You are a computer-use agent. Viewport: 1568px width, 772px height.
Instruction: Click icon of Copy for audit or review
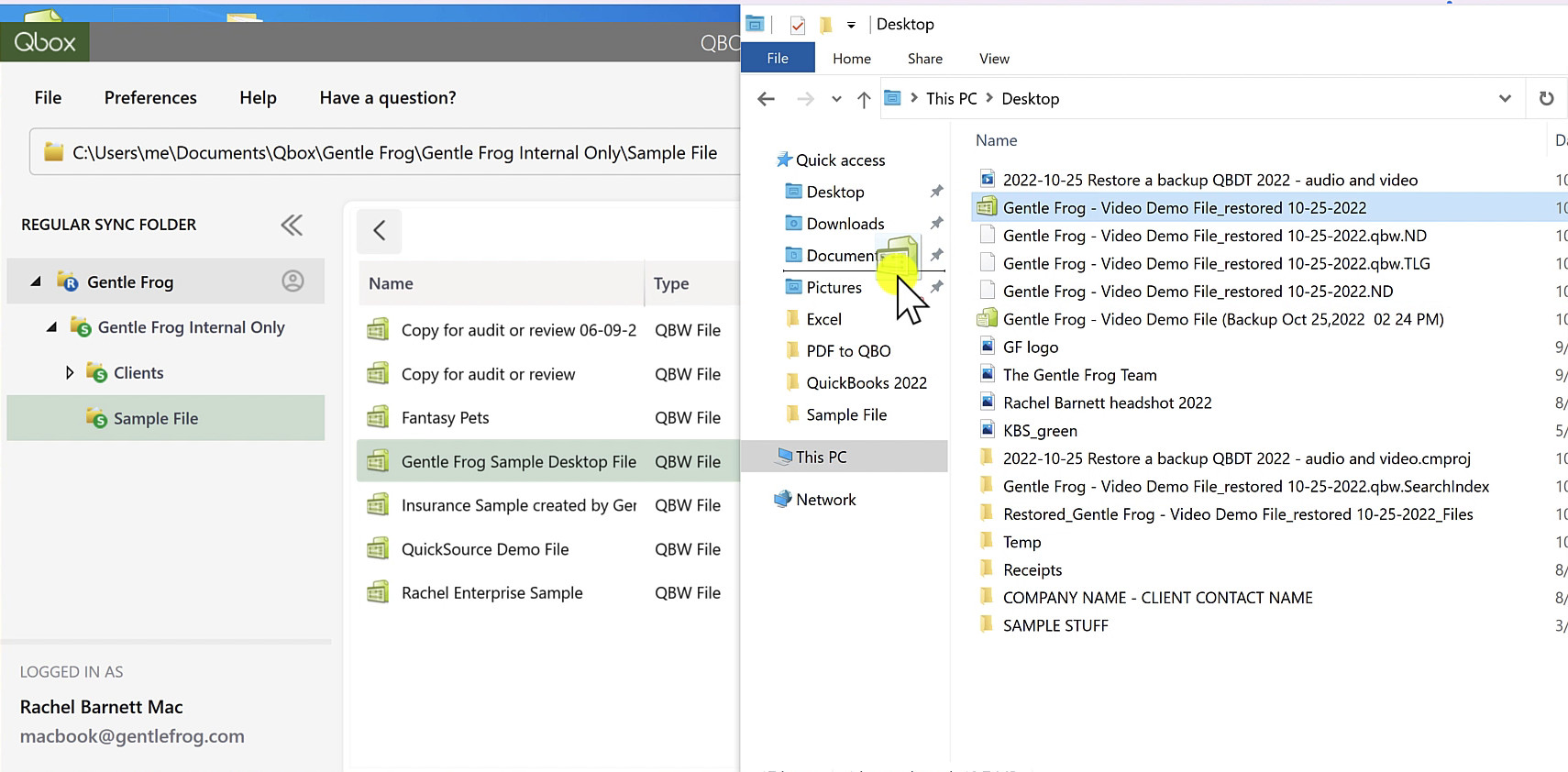378,373
